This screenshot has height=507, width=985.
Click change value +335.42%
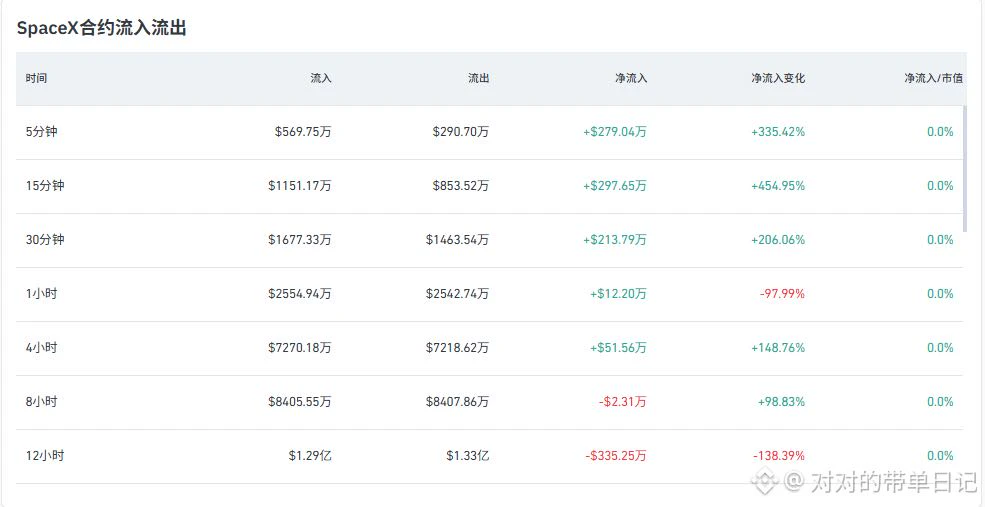click(778, 132)
